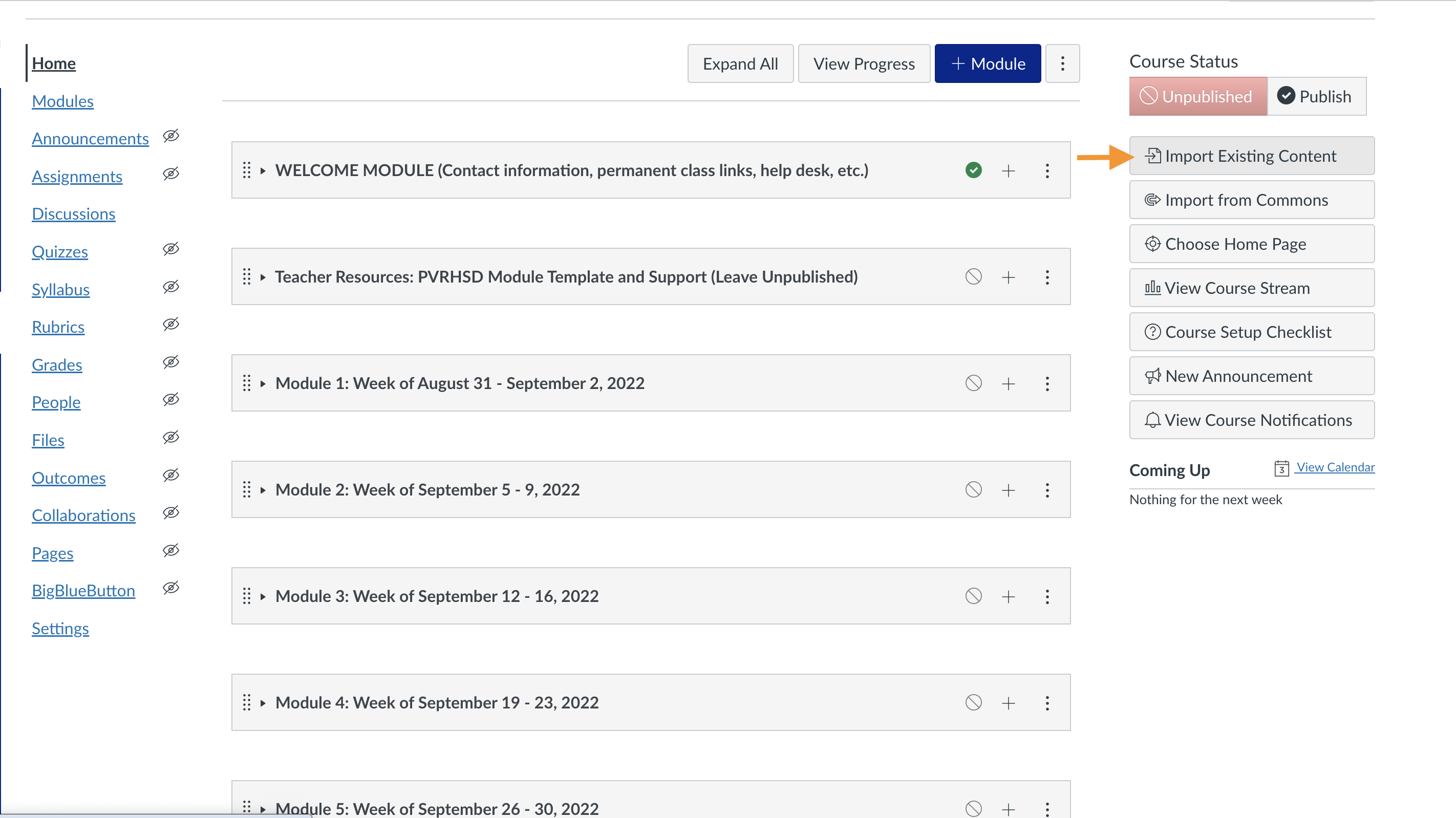
Task: Open Modules in the course navigation
Action: click(x=63, y=101)
